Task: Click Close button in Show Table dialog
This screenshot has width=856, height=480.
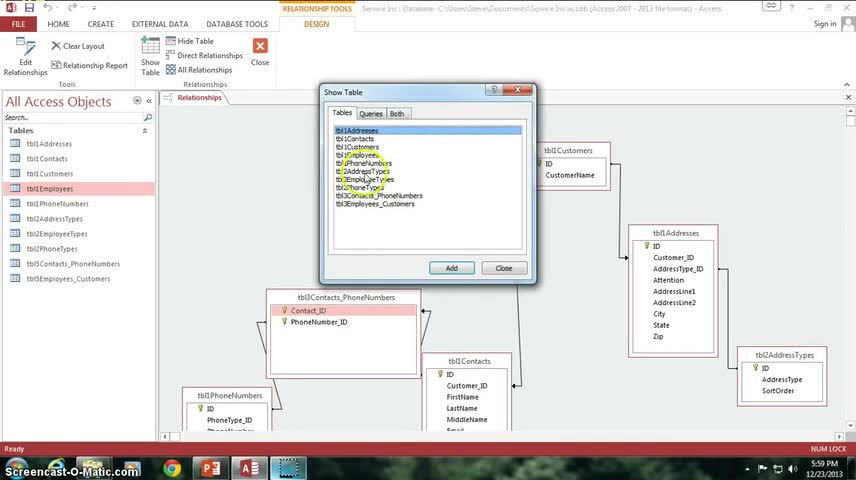Action: [504, 268]
